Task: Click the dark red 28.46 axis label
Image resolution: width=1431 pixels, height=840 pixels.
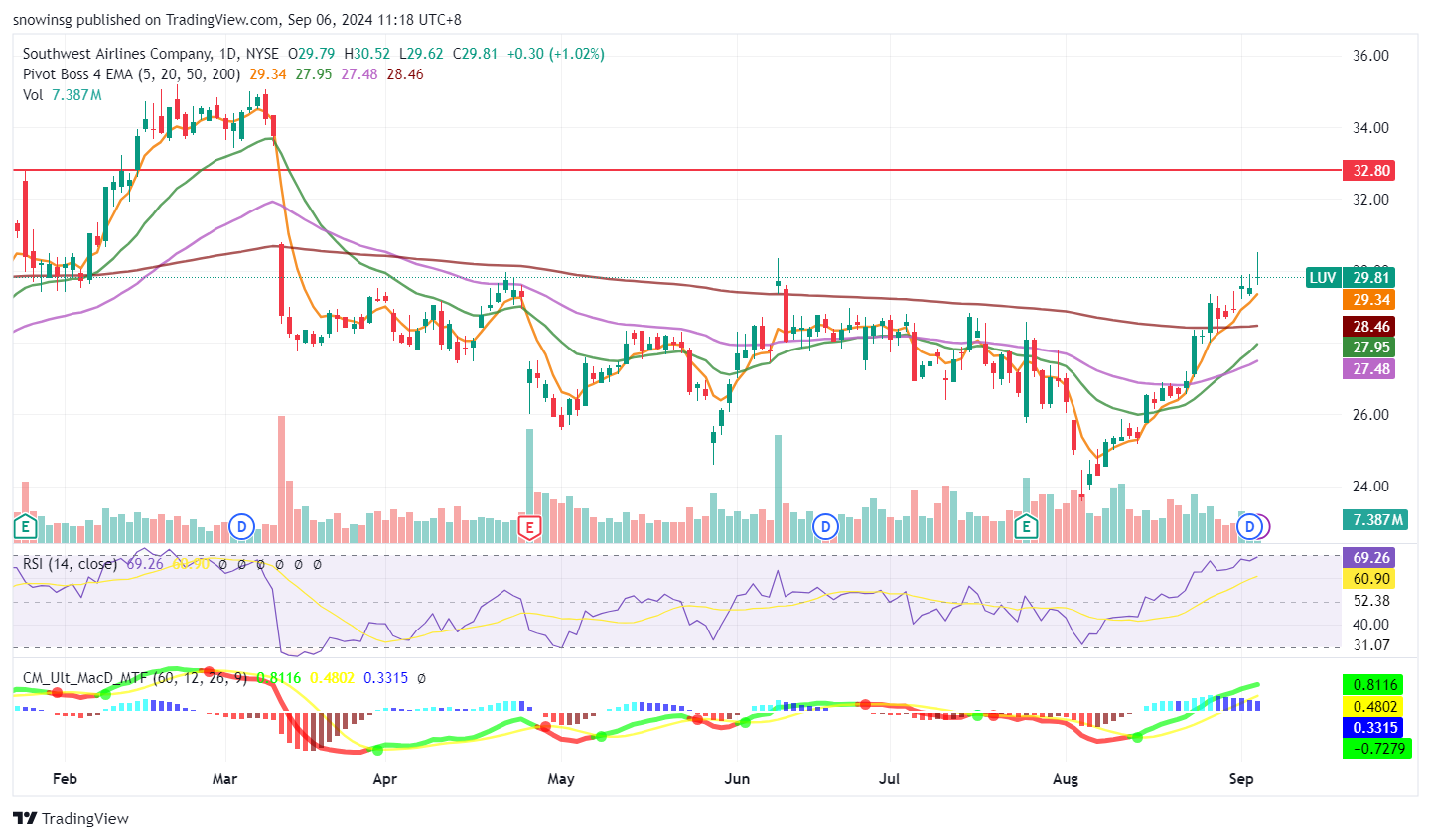Action: click(x=1371, y=327)
